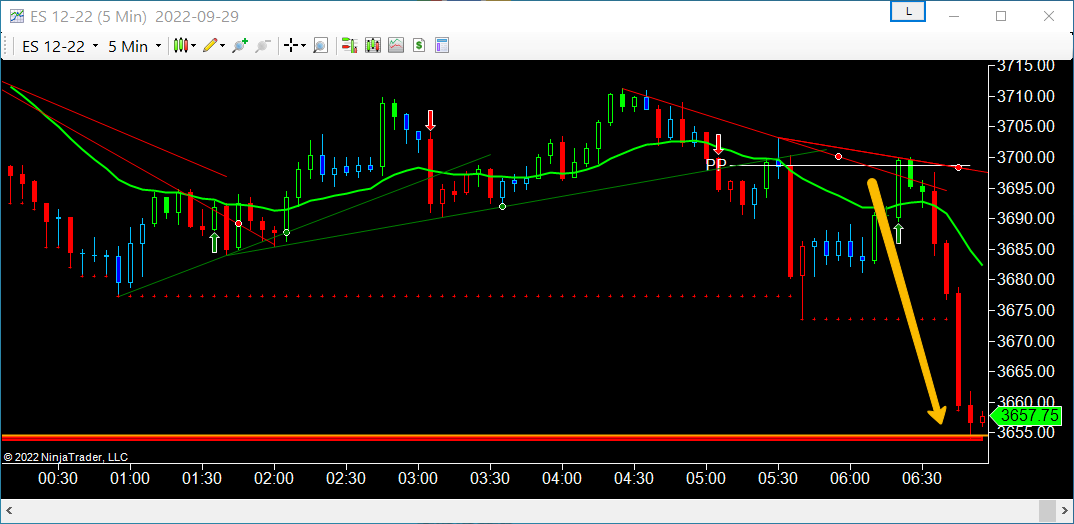Open the Data Series candlestick window icon
This screenshot has height=524, width=1074.
pos(373,46)
